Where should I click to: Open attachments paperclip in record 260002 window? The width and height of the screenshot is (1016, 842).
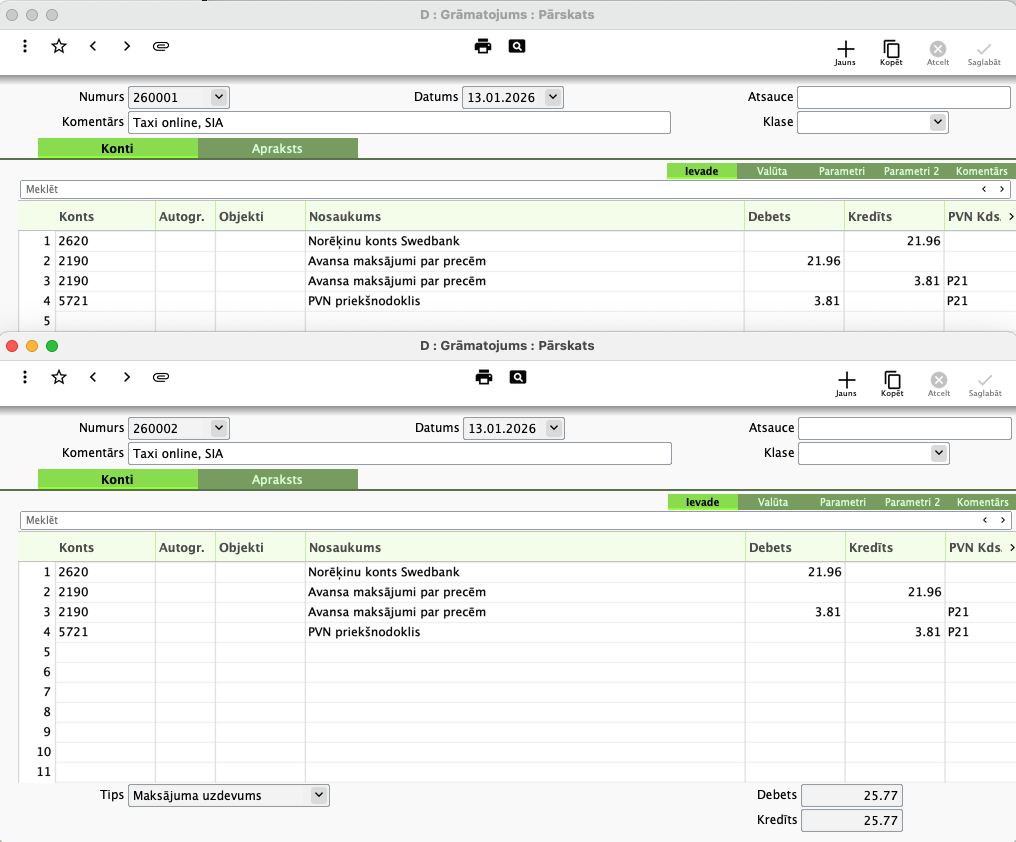pos(160,377)
